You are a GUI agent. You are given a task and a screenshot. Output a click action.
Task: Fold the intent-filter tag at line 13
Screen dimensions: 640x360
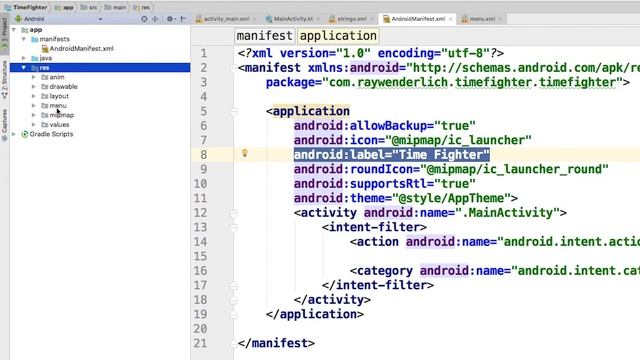(233, 227)
